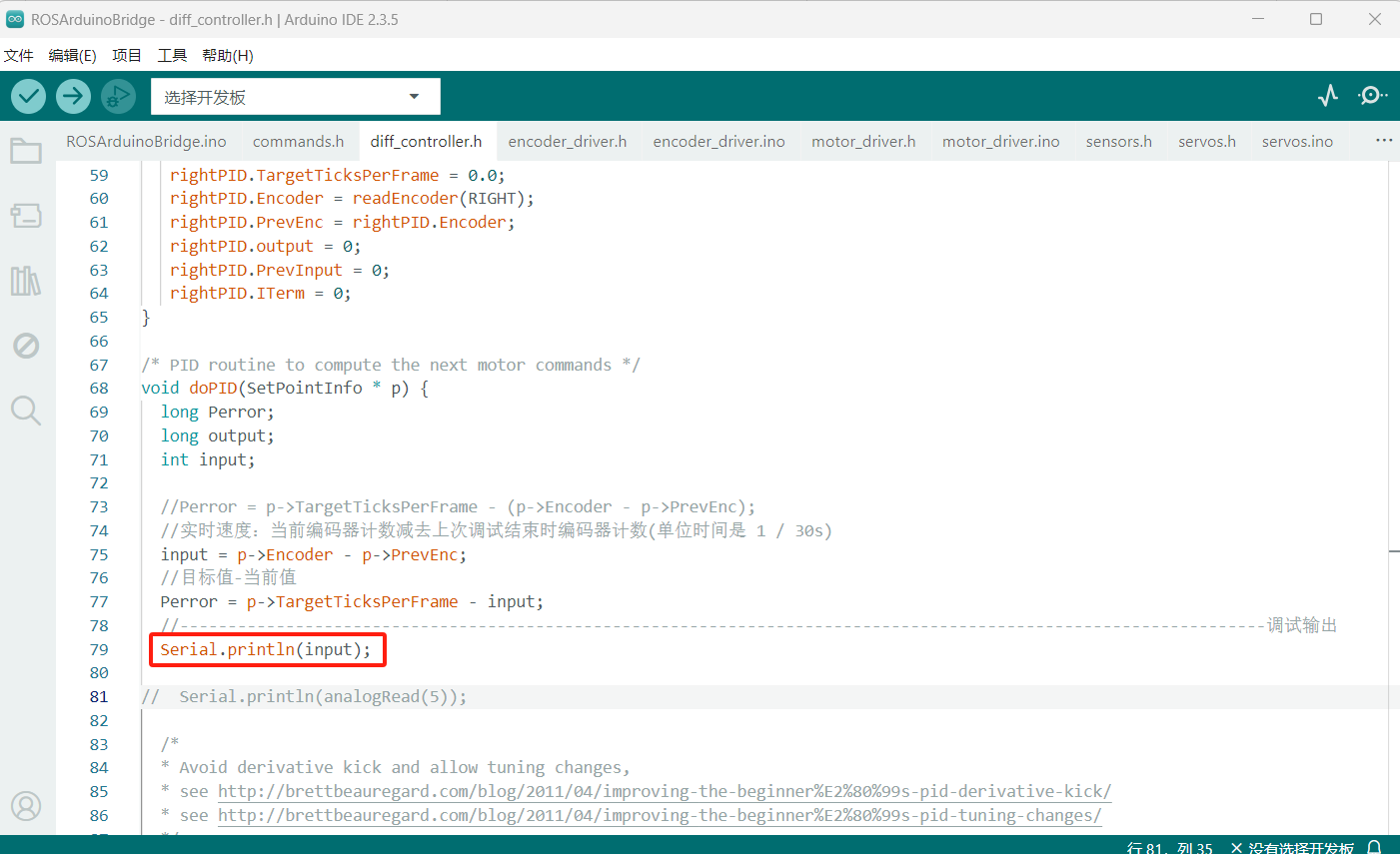Open the pid-derivative-kick blog link
This screenshot has height=854, width=1400.
tap(665, 792)
